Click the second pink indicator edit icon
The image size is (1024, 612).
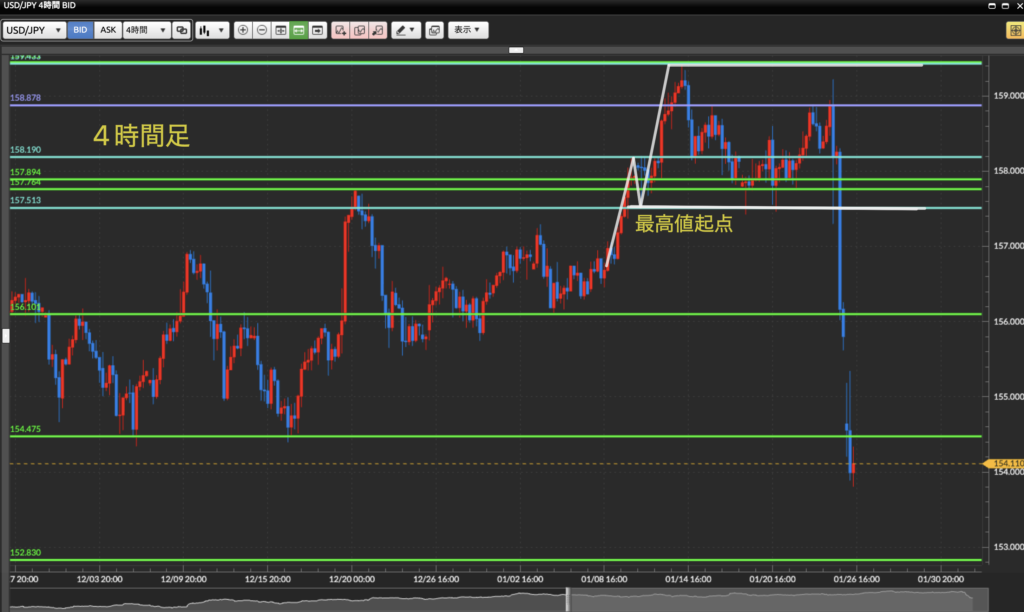pyautogui.click(x=359, y=30)
